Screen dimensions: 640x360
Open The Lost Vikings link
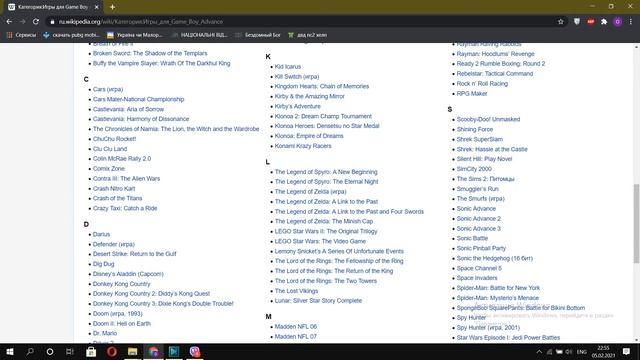pyautogui.click(x=296, y=291)
